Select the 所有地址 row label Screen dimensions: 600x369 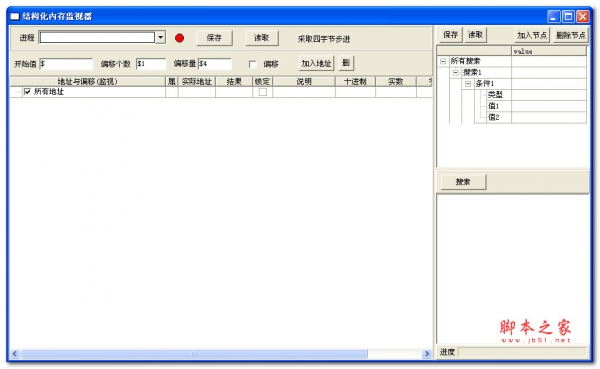tap(49, 92)
